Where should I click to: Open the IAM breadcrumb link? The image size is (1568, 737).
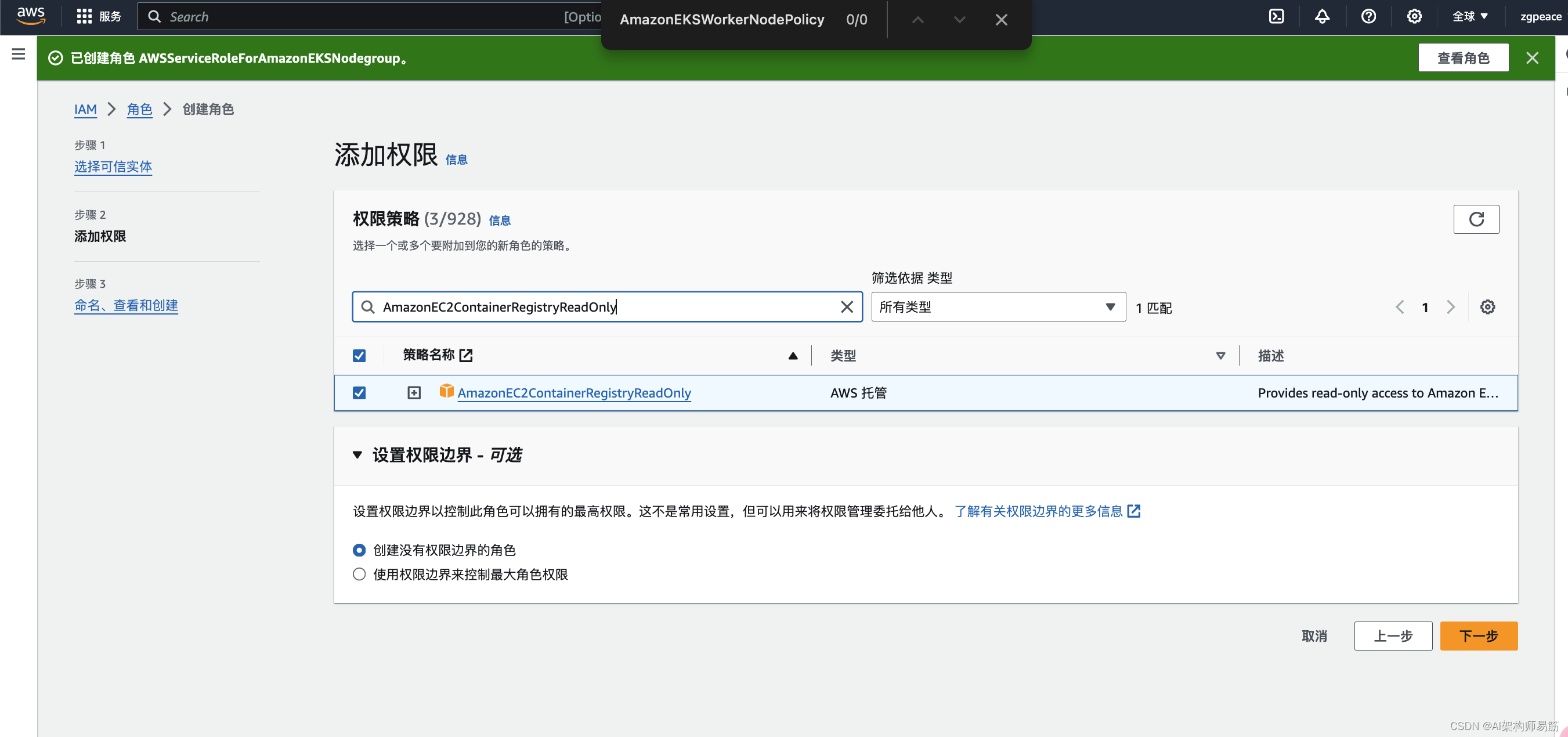(x=85, y=109)
